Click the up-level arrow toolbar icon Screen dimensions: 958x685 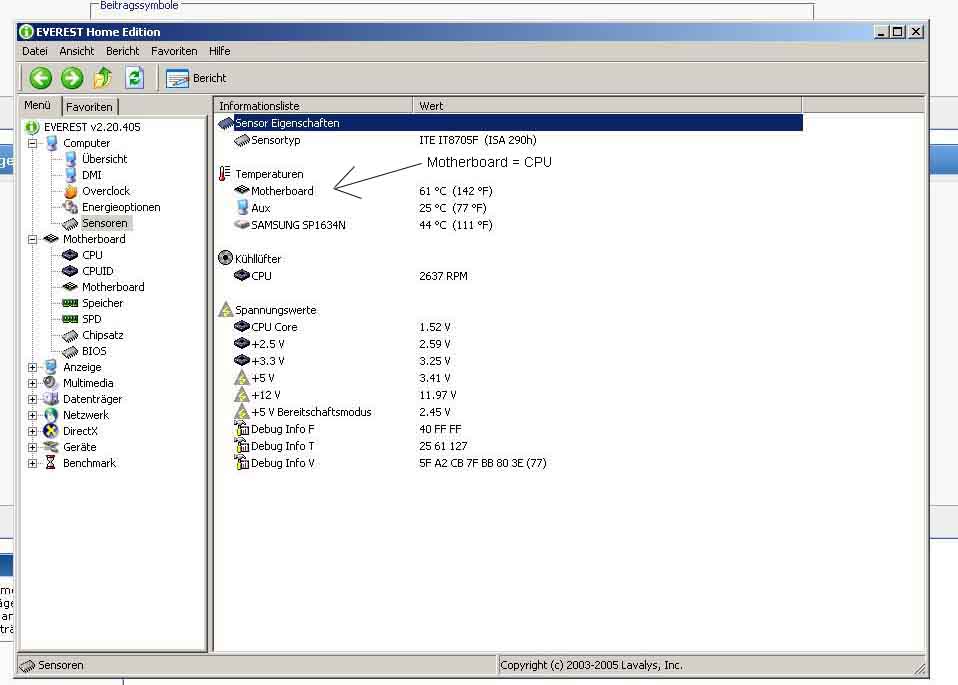coord(103,78)
